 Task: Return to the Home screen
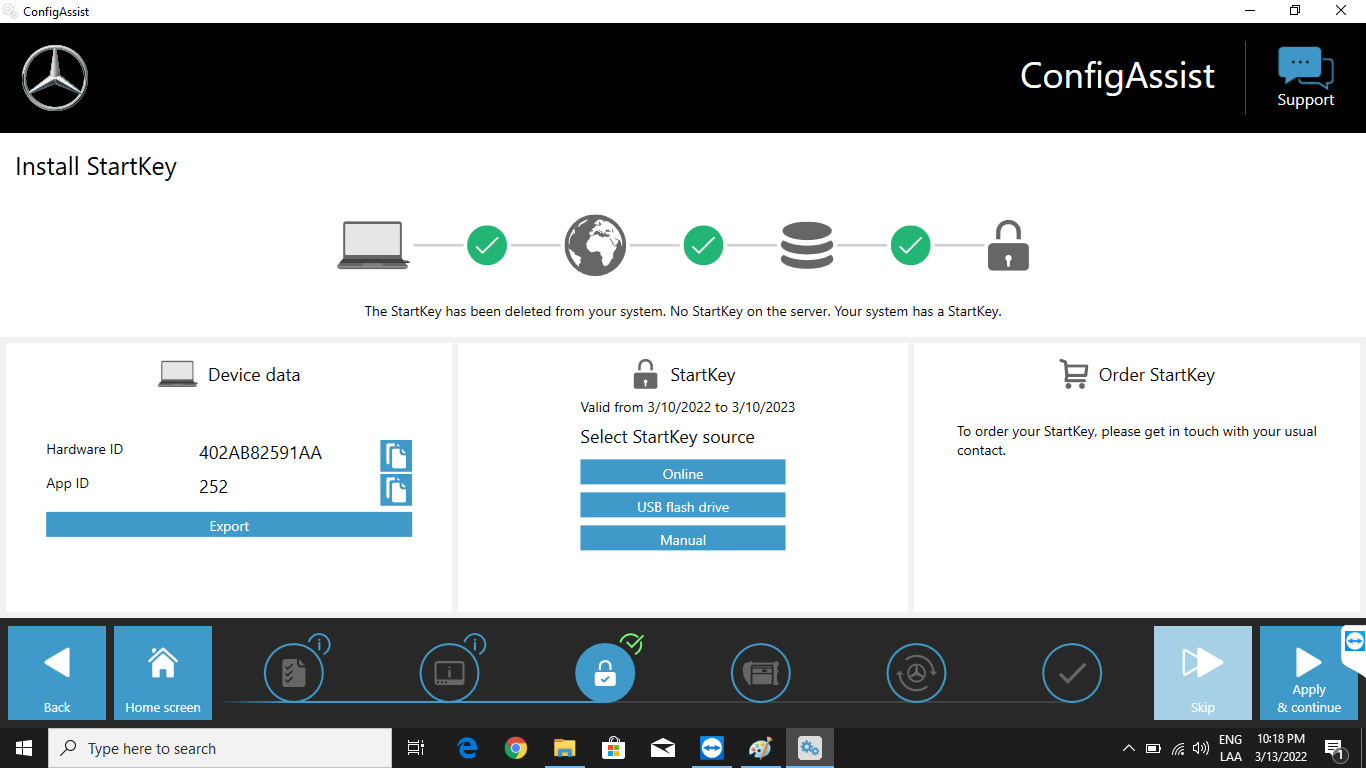[163, 672]
